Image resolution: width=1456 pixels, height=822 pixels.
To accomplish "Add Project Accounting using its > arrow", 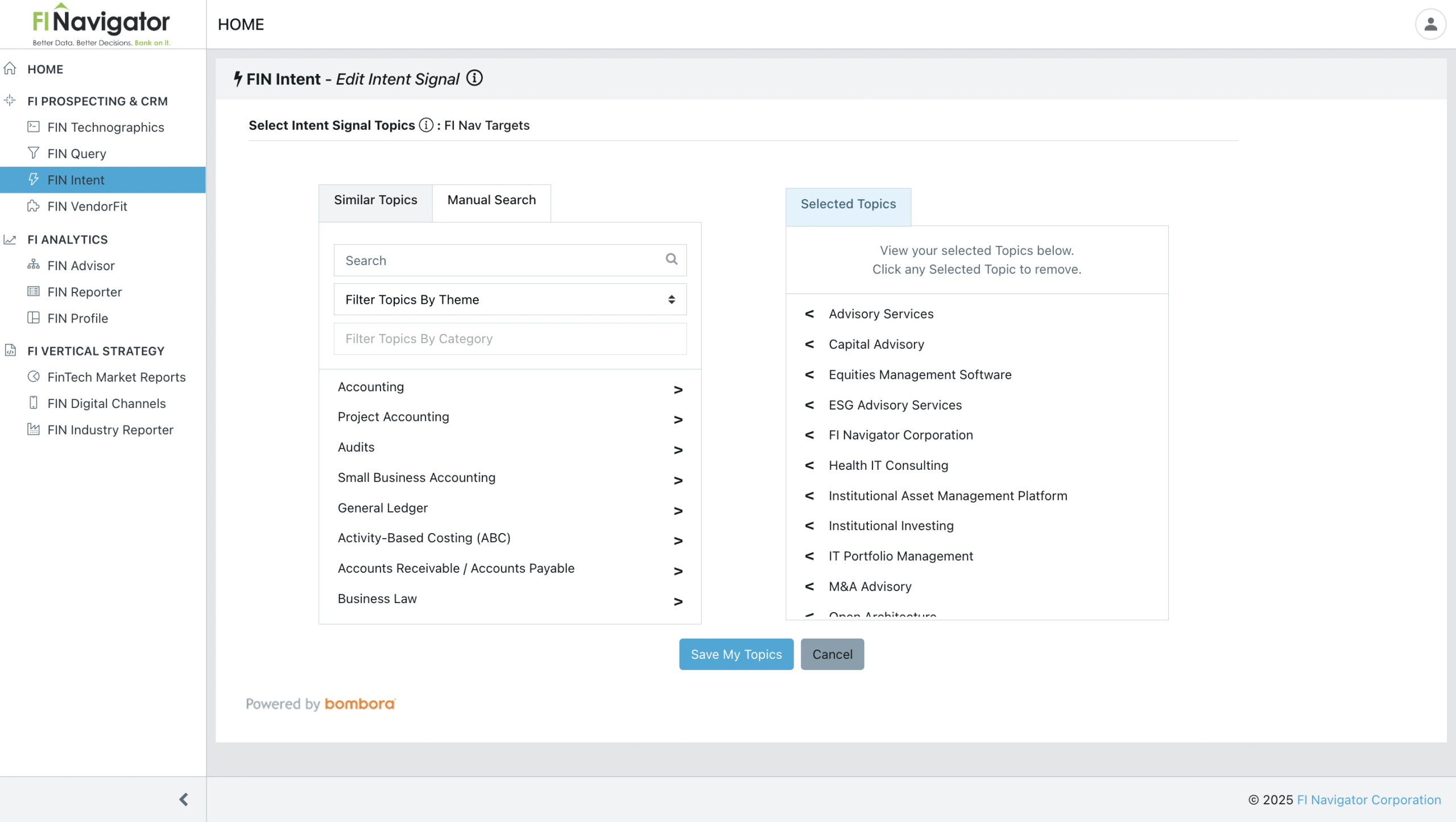I will (x=678, y=420).
